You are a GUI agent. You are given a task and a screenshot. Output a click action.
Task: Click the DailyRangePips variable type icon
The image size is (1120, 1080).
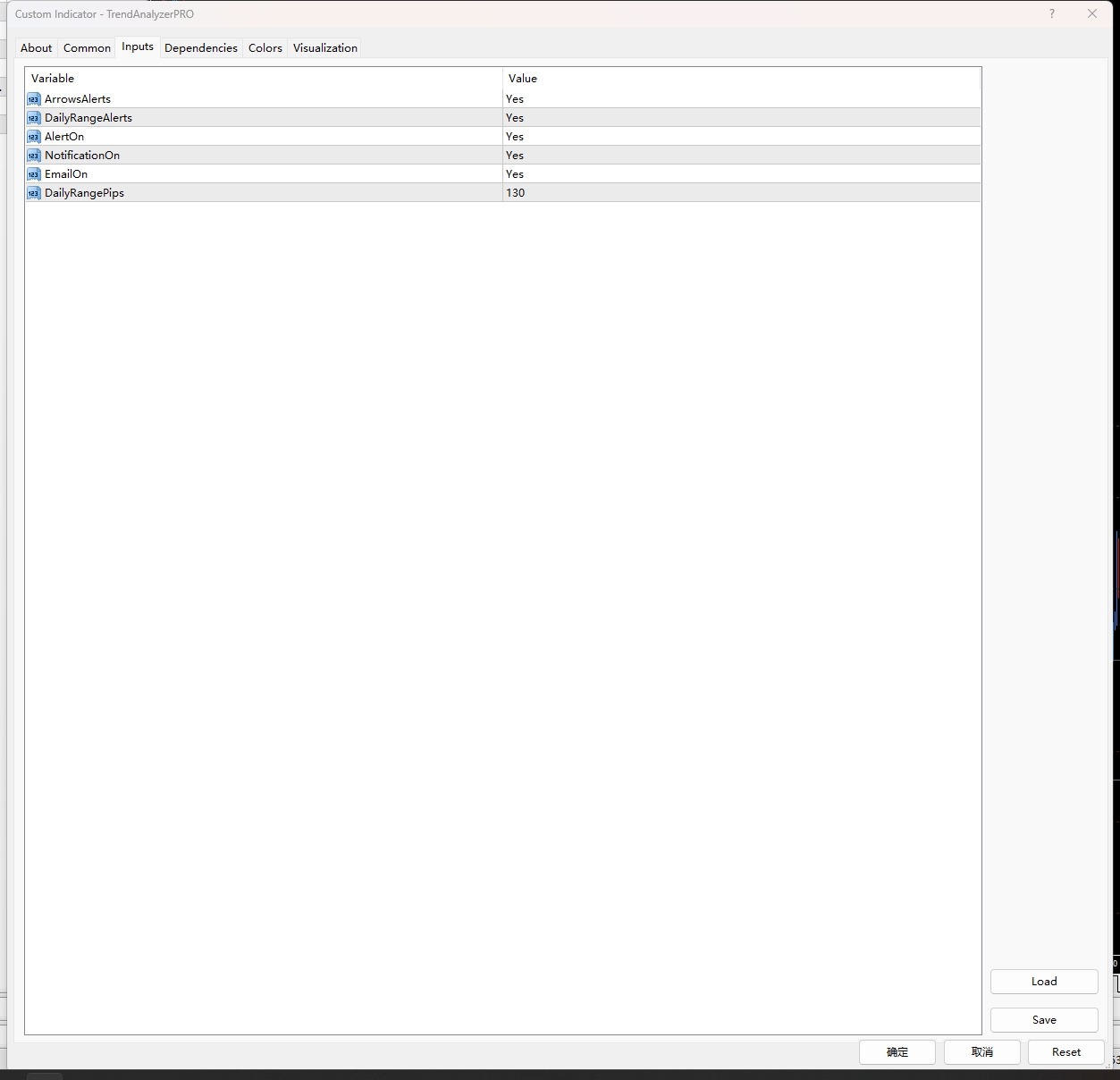click(34, 193)
